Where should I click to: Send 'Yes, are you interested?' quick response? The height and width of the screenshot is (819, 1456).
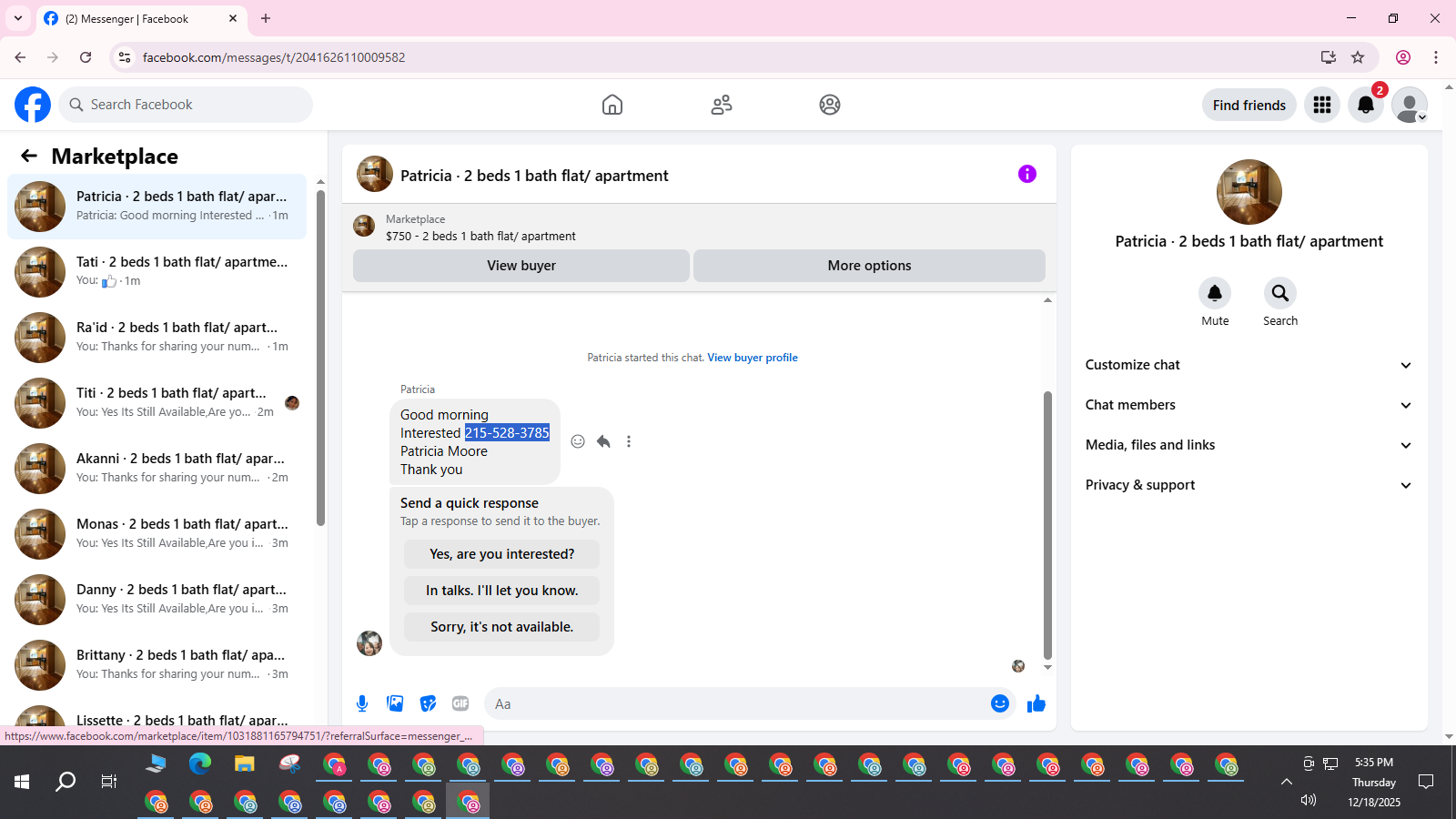click(501, 554)
